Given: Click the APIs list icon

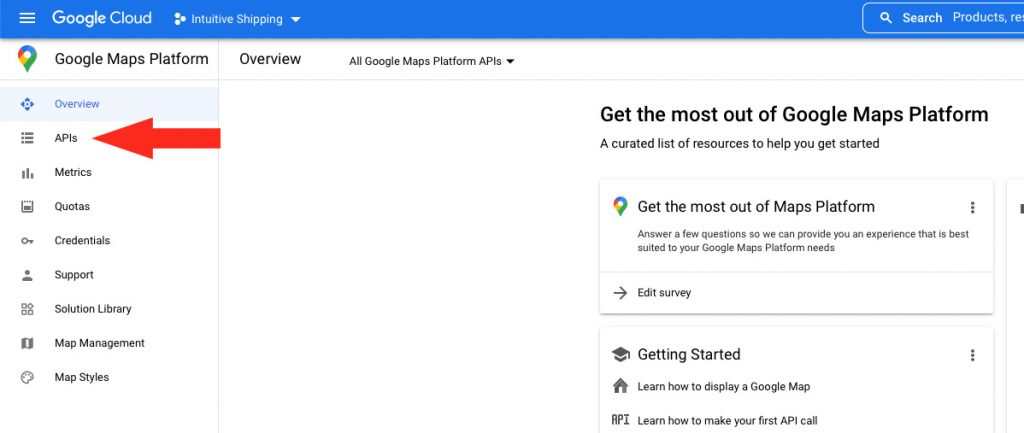Looking at the screenshot, I should click(x=27, y=138).
